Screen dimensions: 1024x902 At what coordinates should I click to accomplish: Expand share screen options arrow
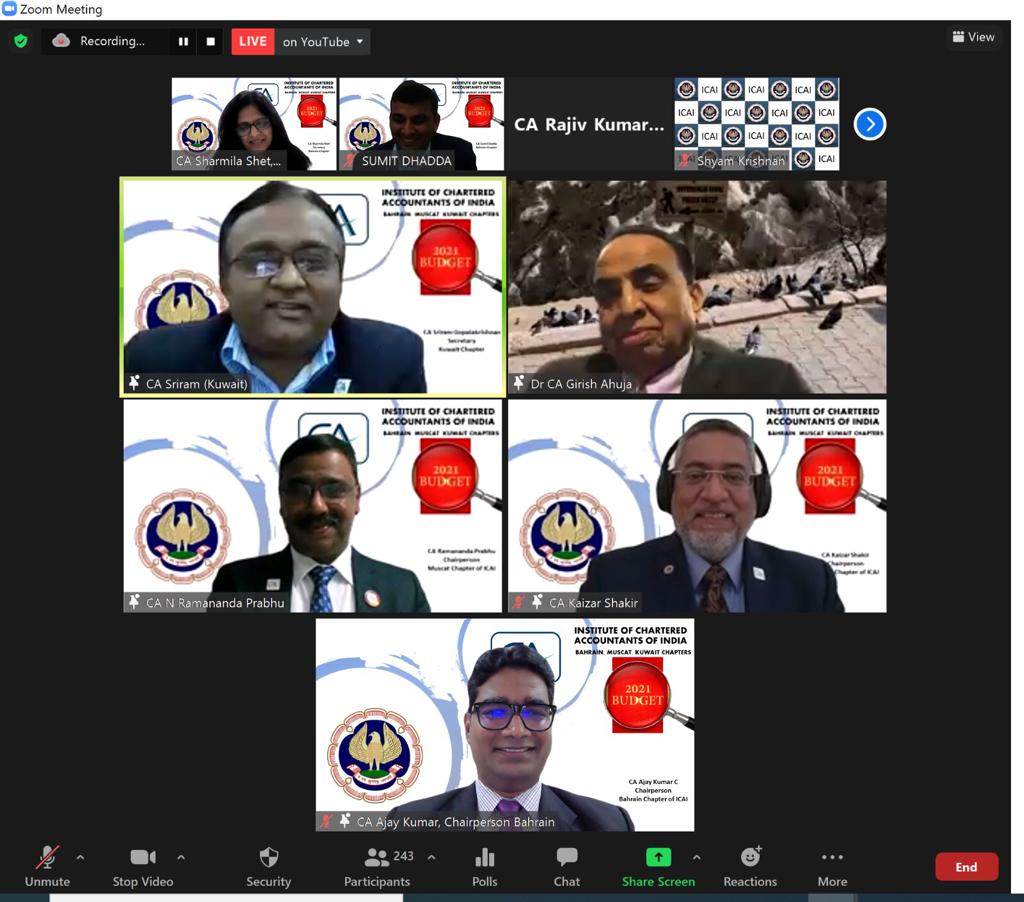(x=697, y=857)
